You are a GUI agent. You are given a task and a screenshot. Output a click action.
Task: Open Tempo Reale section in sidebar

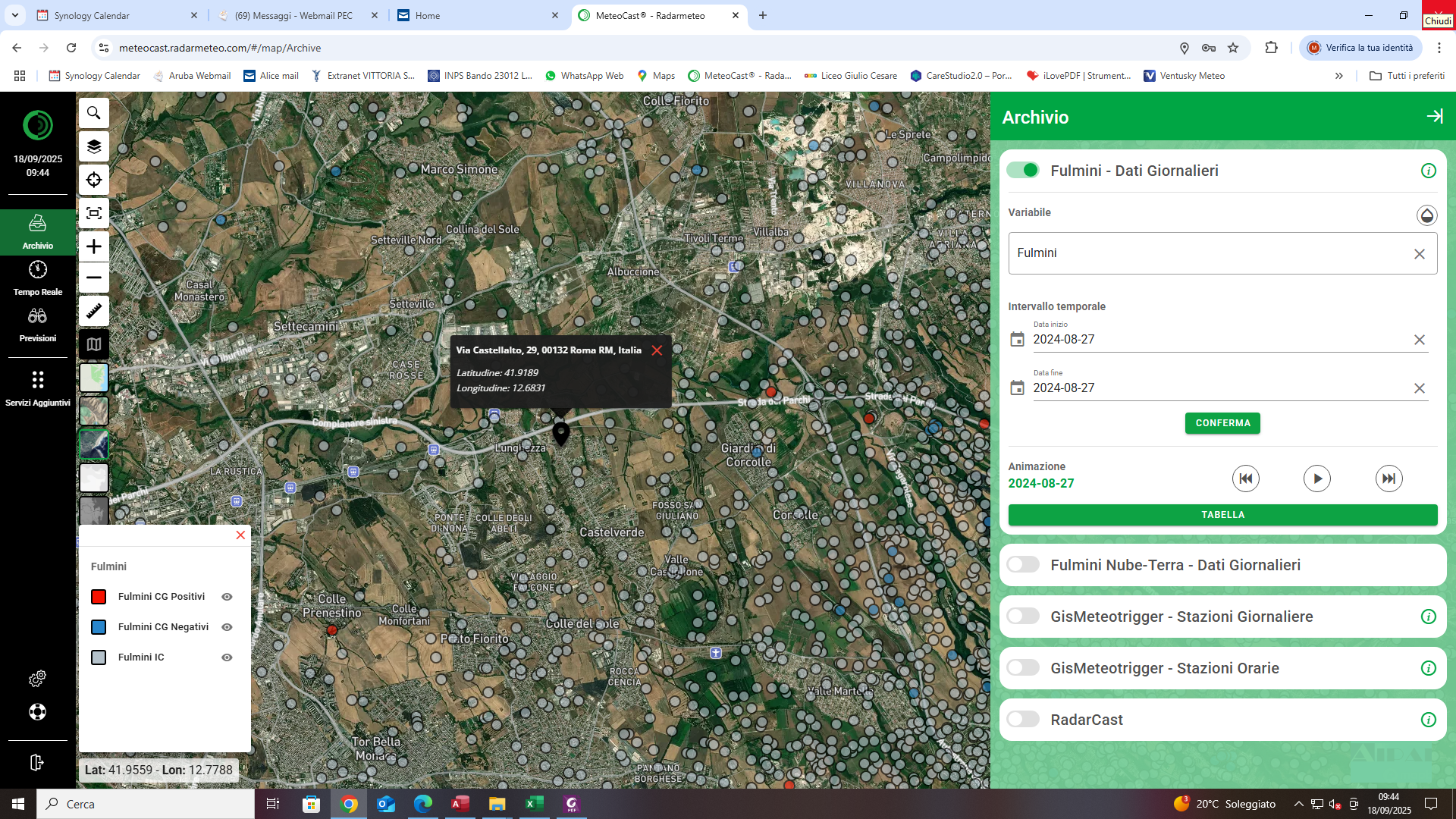(x=38, y=278)
